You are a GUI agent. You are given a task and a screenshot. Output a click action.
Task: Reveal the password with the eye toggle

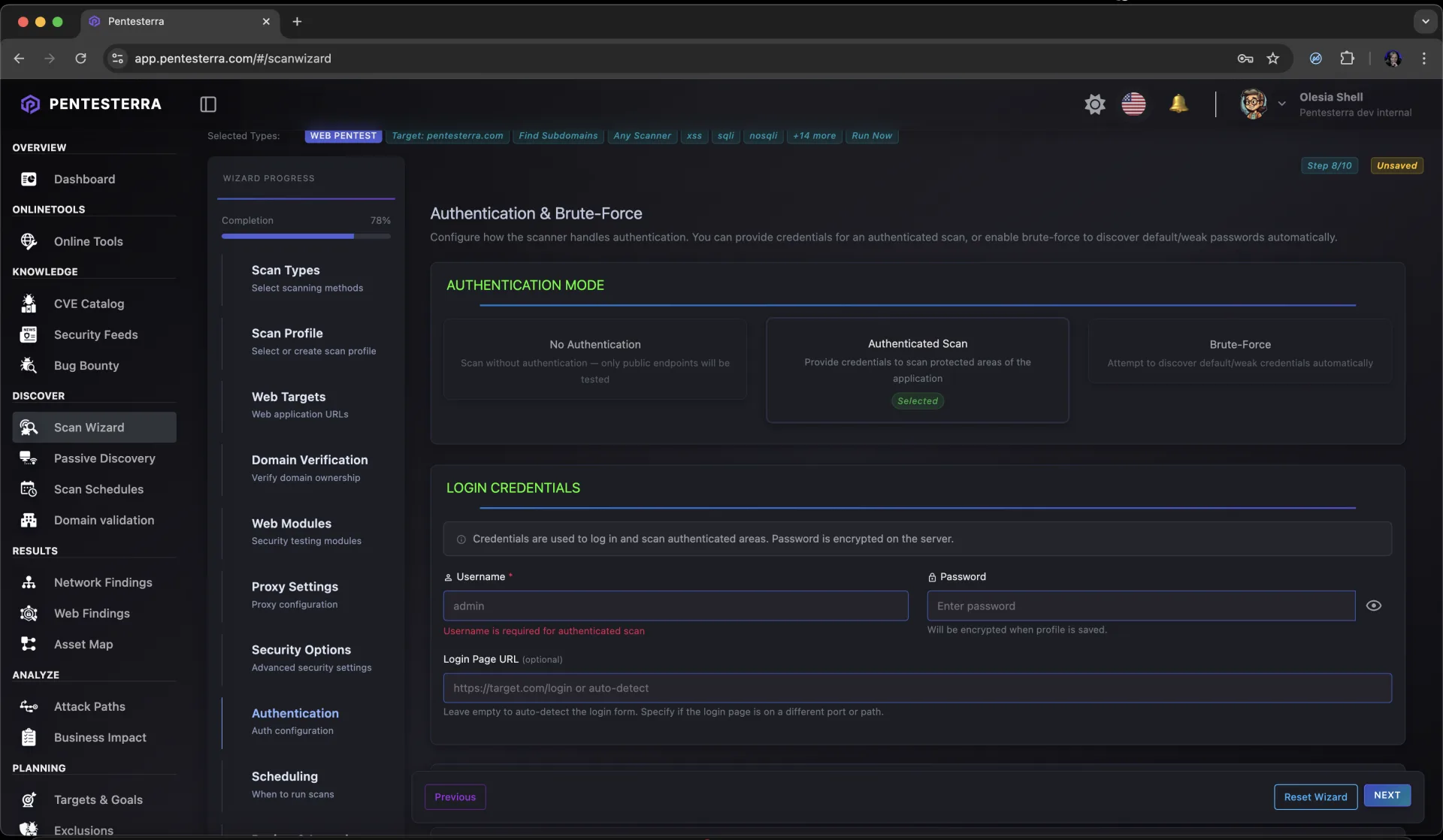(1375, 606)
